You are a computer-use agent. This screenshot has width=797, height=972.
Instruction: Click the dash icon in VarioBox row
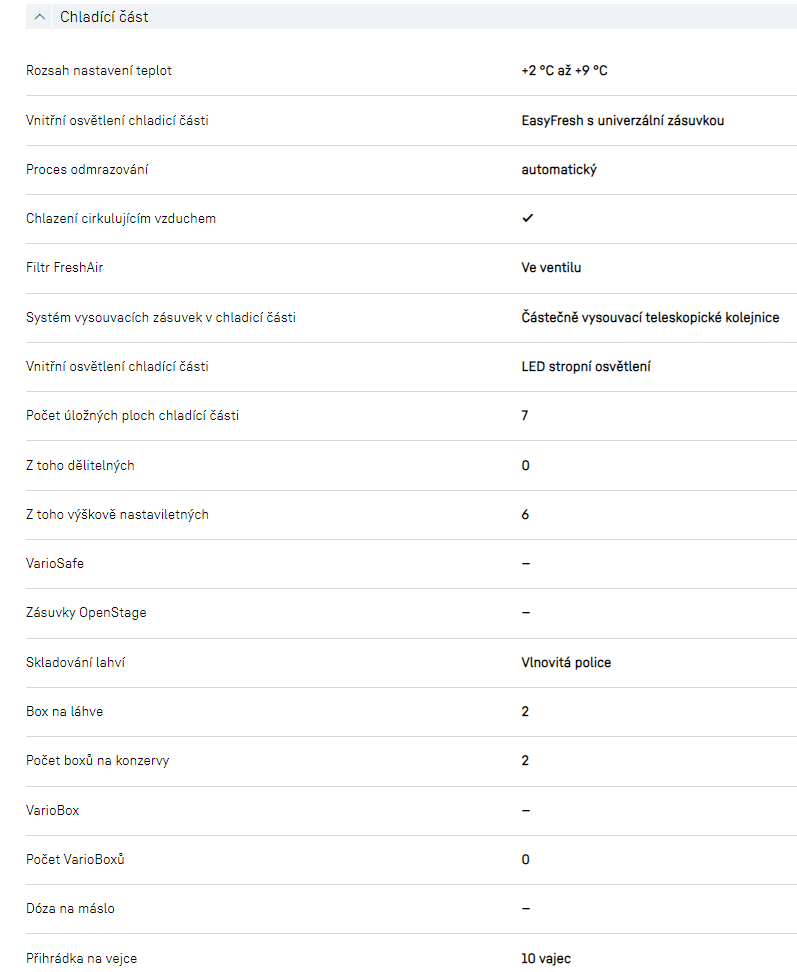pos(526,810)
